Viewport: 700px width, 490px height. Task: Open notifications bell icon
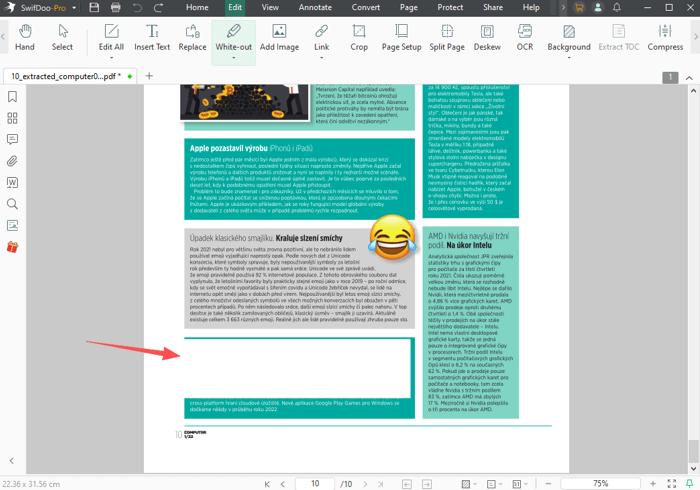point(617,8)
